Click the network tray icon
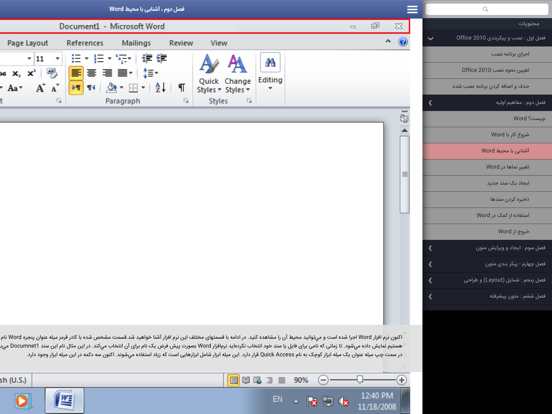 pyautogui.click(x=327, y=401)
